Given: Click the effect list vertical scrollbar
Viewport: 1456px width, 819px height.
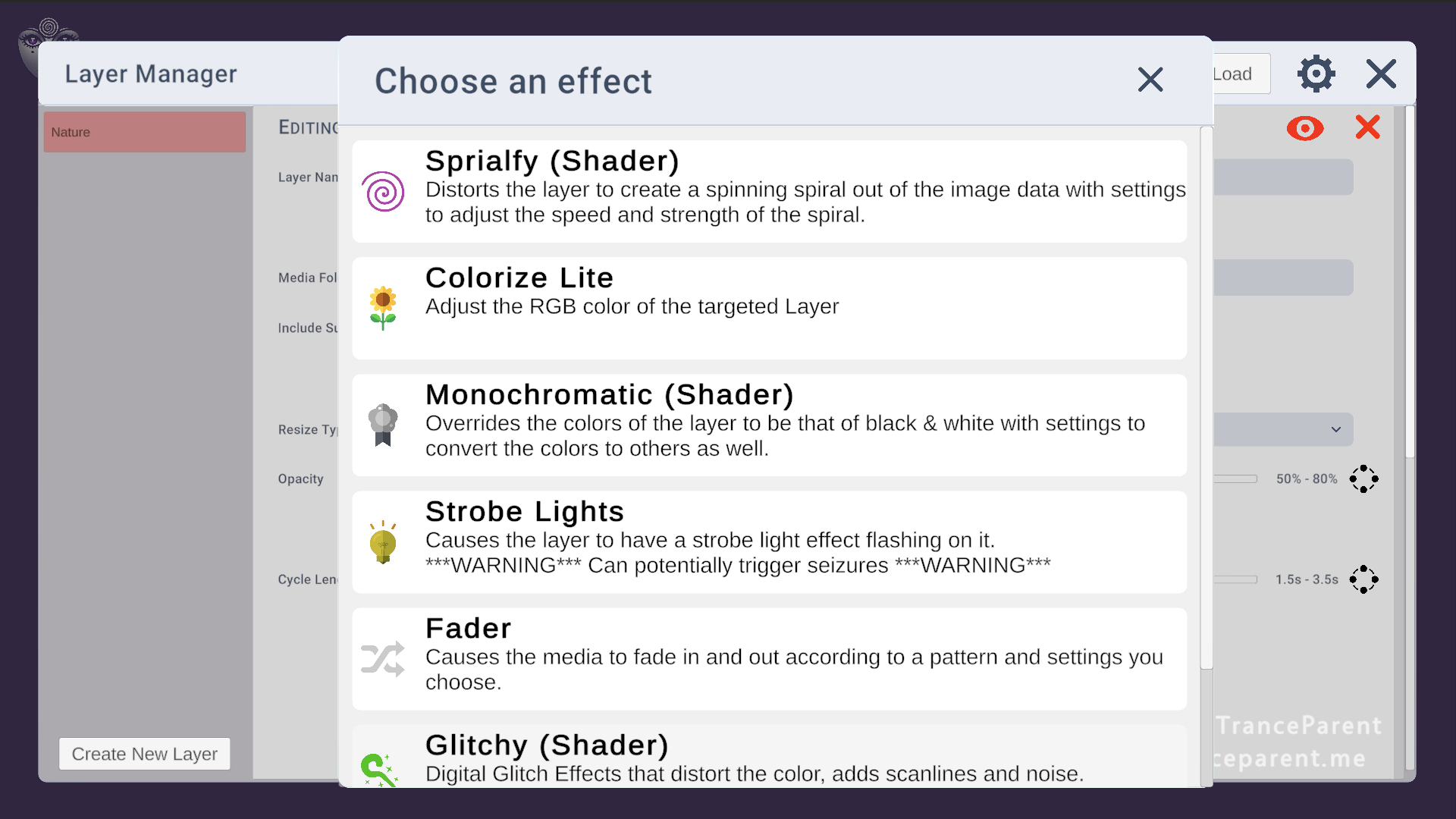Looking at the screenshot, I should (x=1207, y=398).
